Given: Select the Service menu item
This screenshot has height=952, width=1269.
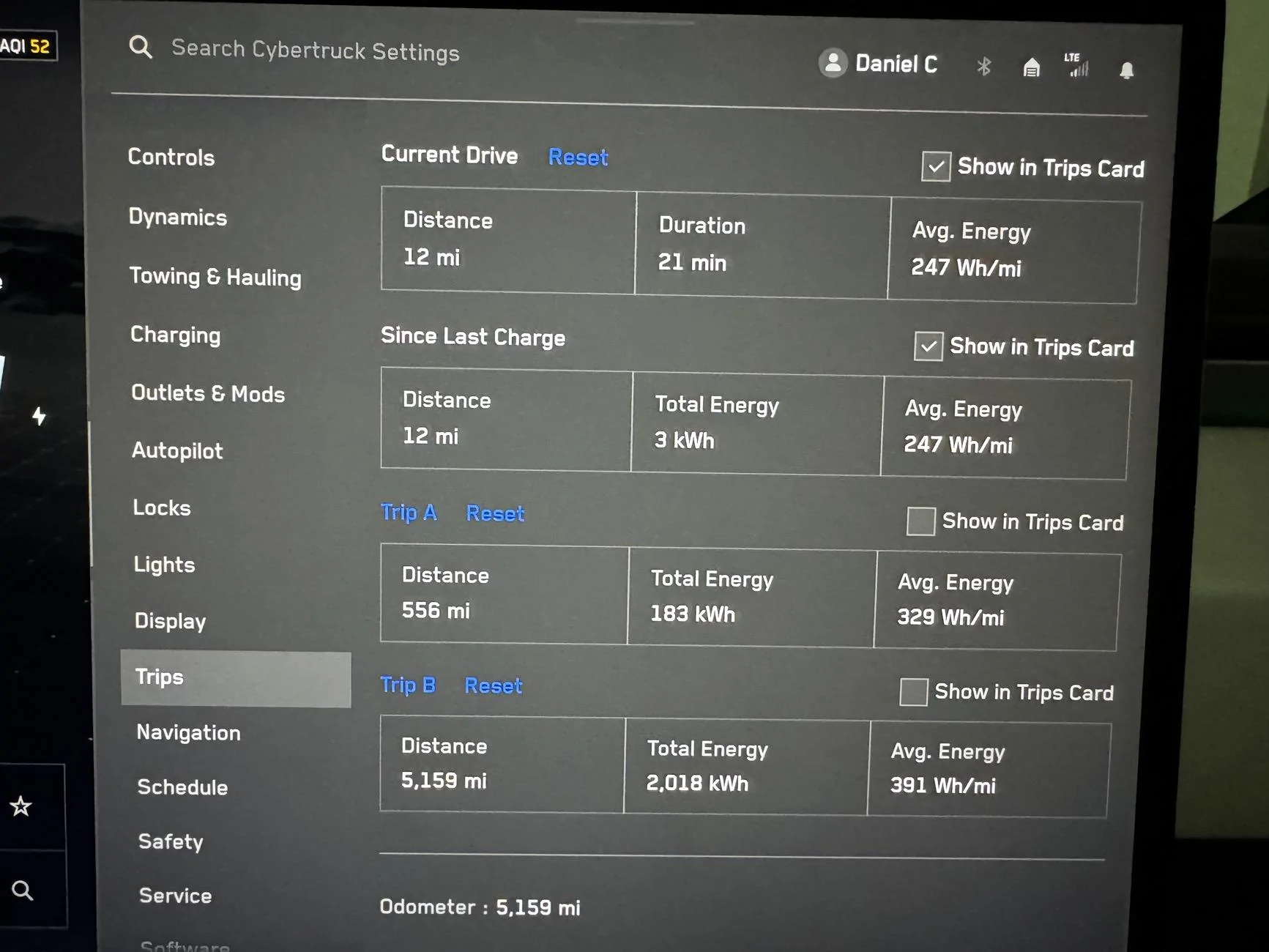Looking at the screenshot, I should (x=175, y=896).
